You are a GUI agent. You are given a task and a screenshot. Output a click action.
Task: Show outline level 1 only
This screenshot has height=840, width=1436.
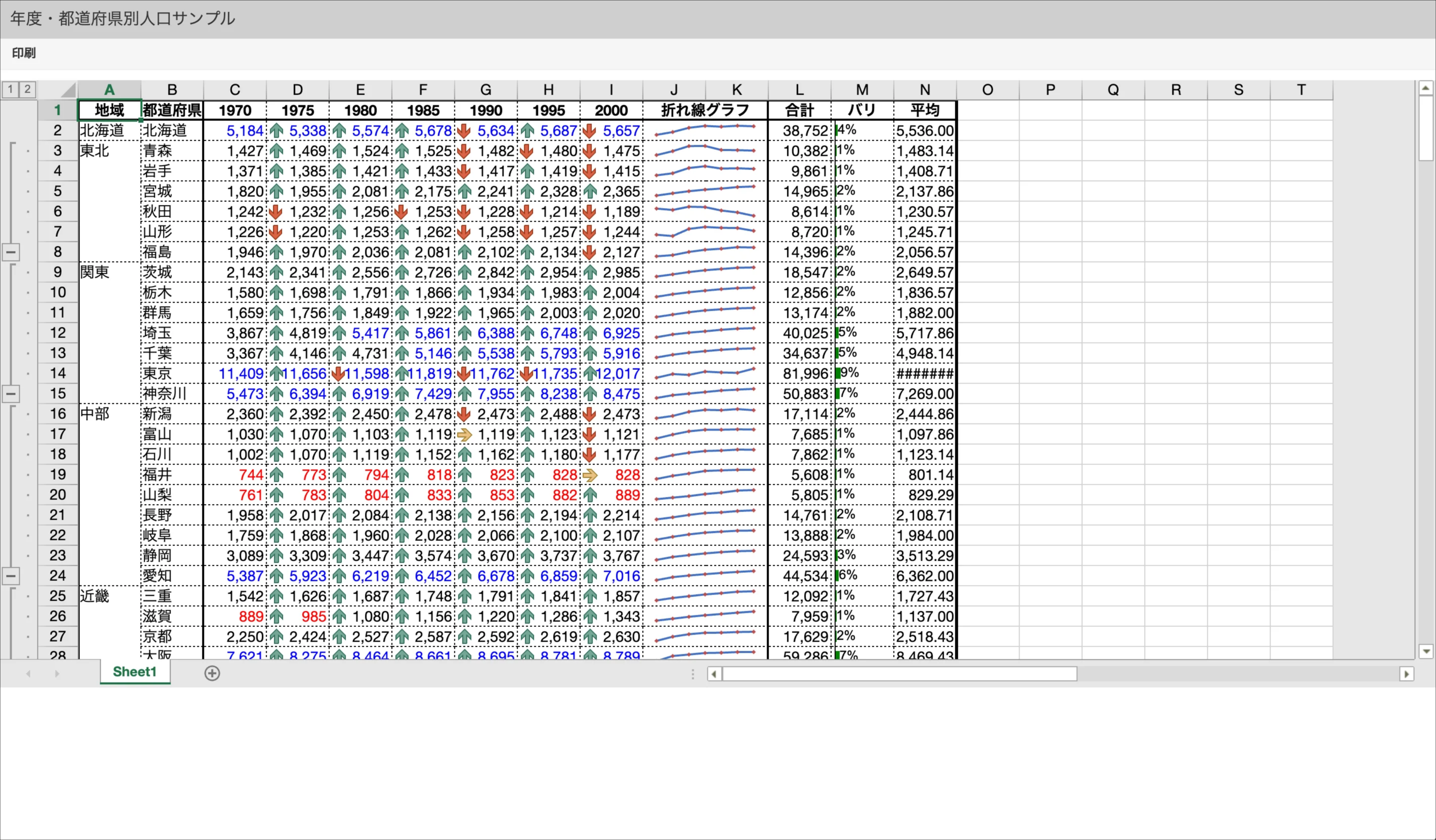[x=10, y=89]
